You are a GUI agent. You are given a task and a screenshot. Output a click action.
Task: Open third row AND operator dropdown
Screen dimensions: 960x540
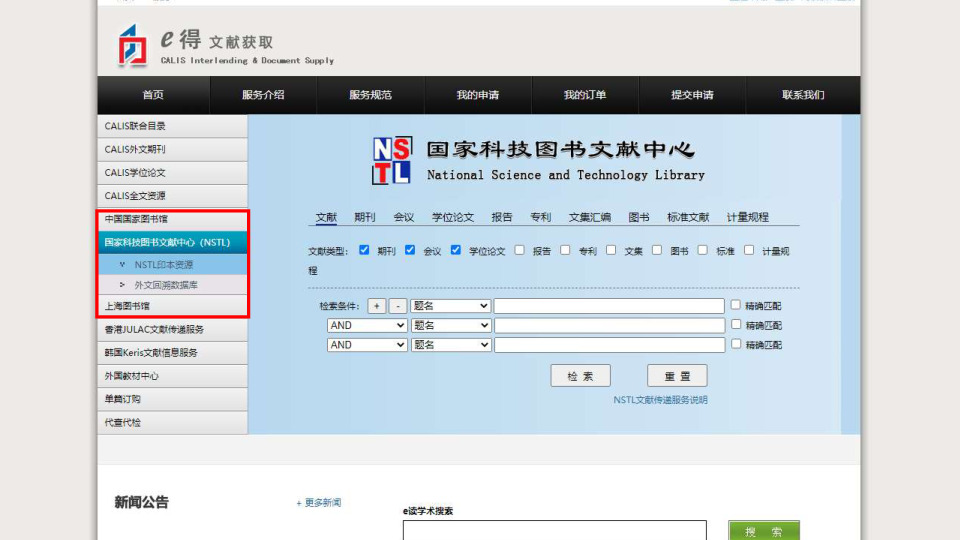(x=367, y=345)
